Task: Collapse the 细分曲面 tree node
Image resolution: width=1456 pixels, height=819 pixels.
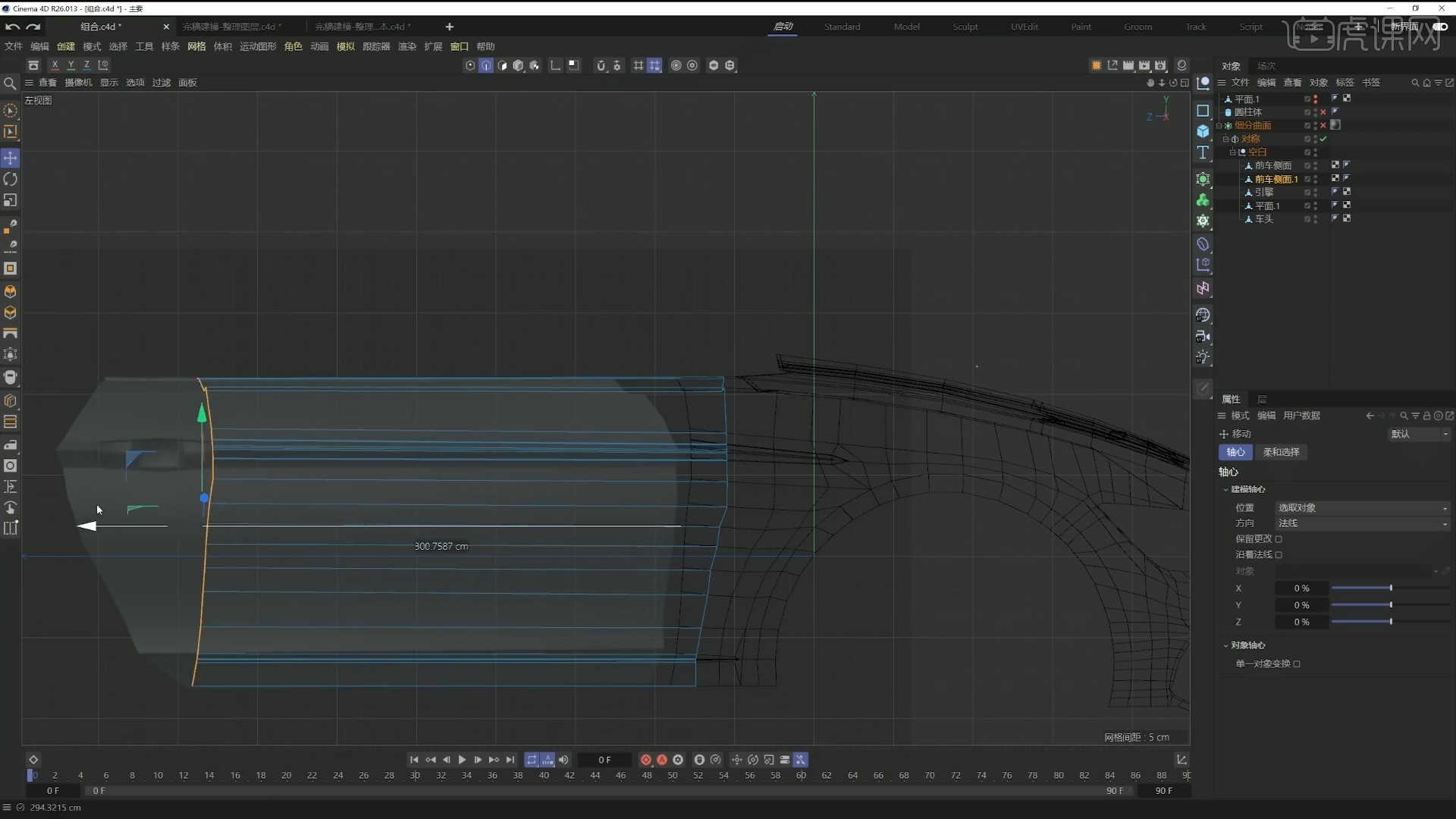Action: point(1219,126)
